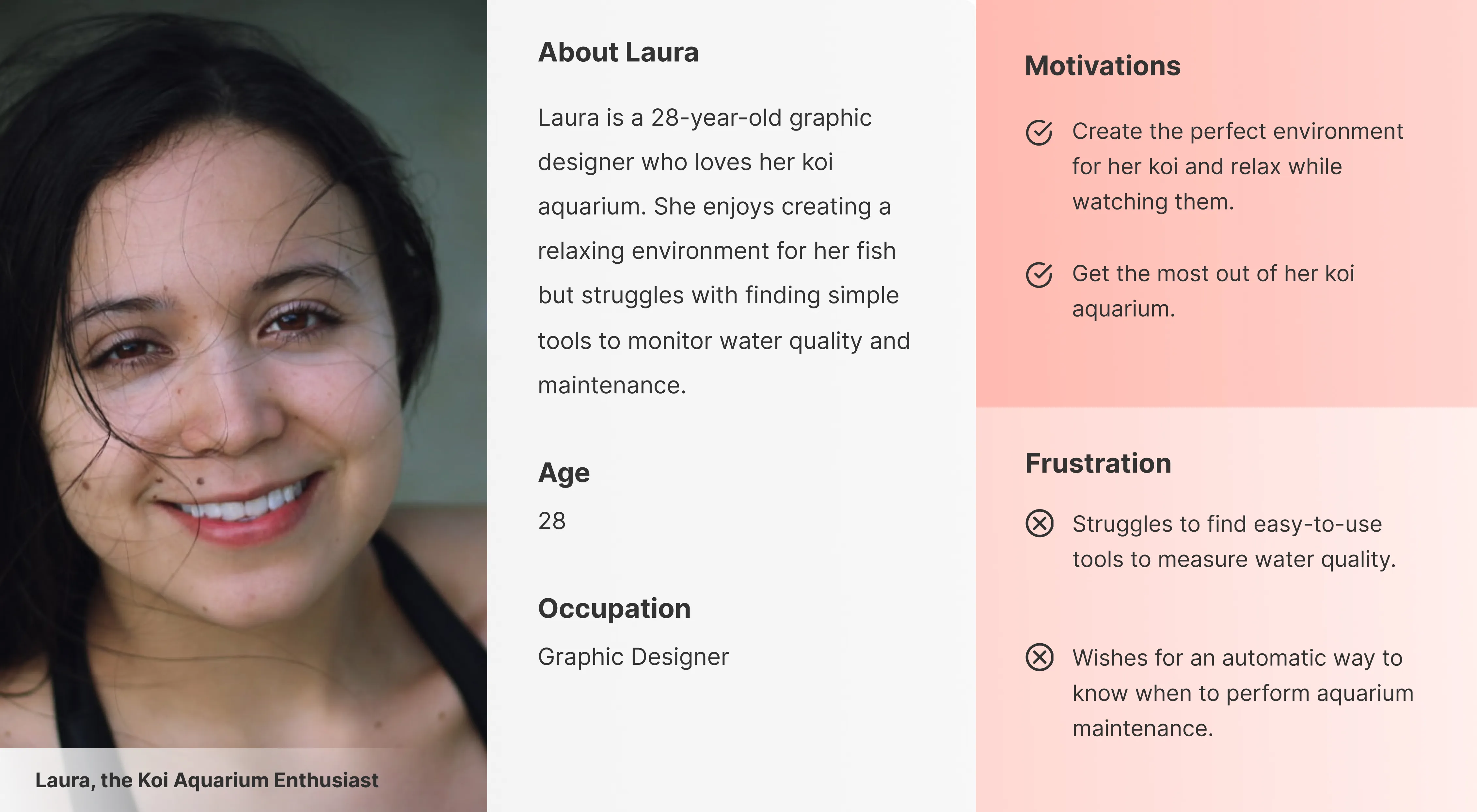This screenshot has width=1477, height=812.
Task: Click the motivation text 'Get the most out of her koi'
Action: pyautogui.click(x=1213, y=291)
